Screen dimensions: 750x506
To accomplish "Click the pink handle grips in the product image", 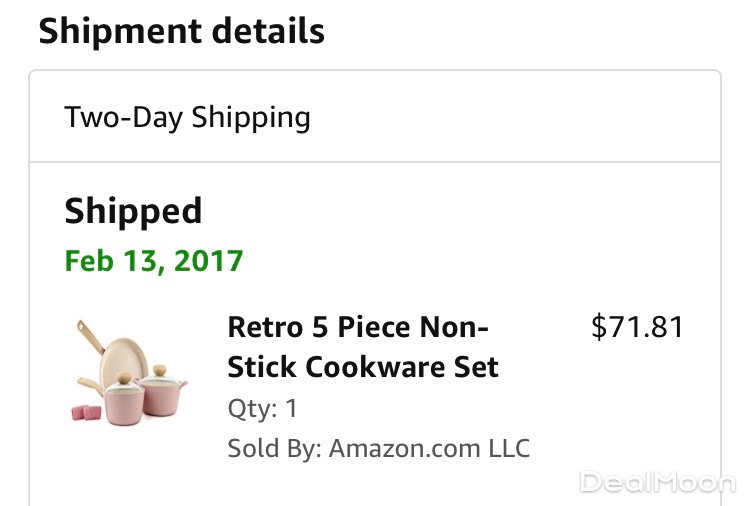I will tap(86, 412).
